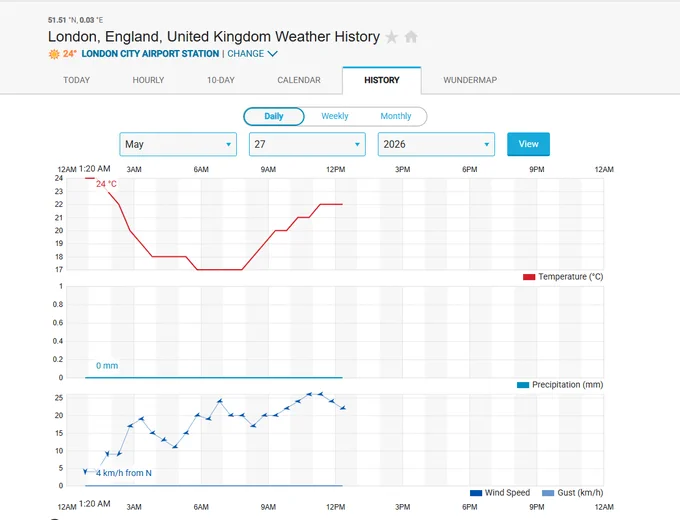Click the Precipitation (mm) legend label
This screenshot has height=520, width=680.
(x=568, y=385)
